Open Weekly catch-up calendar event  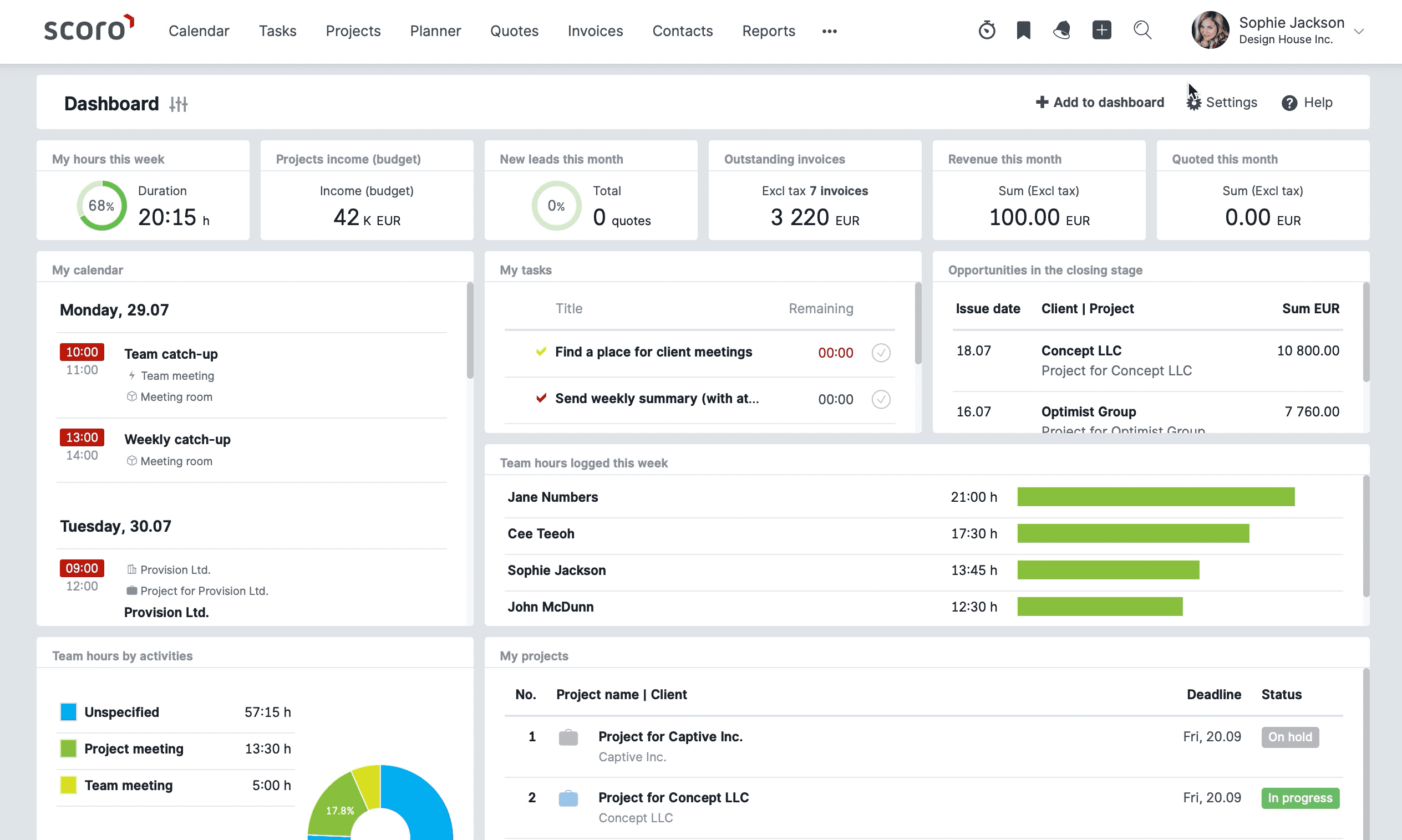point(177,439)
